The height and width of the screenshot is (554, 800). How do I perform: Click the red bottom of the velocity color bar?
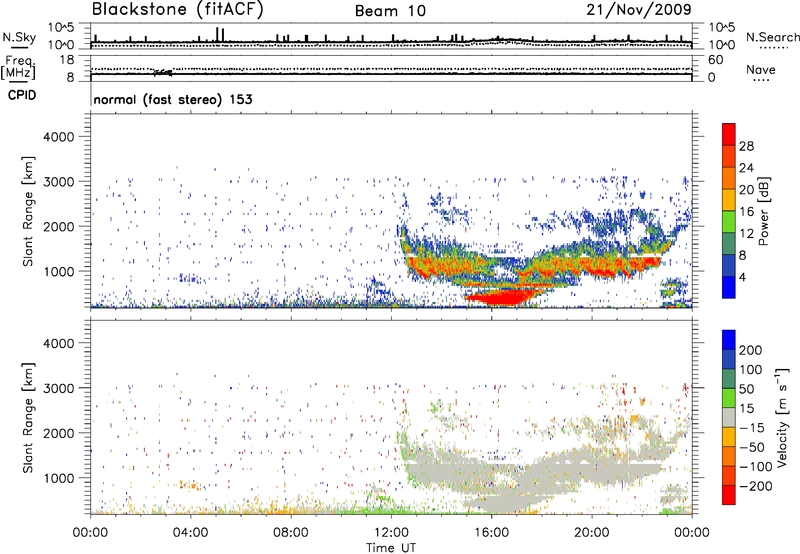(x=729, y=495)
